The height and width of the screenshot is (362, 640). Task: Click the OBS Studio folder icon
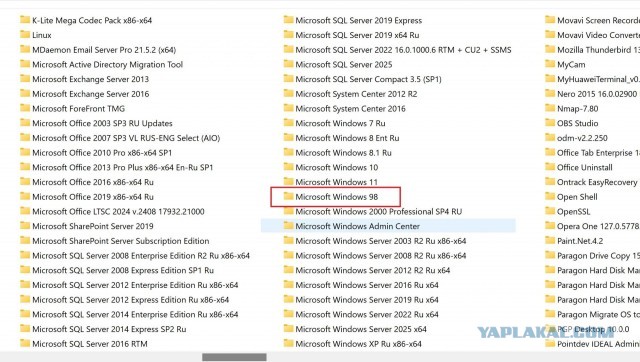pyautogui.click(x=550, y=122)
